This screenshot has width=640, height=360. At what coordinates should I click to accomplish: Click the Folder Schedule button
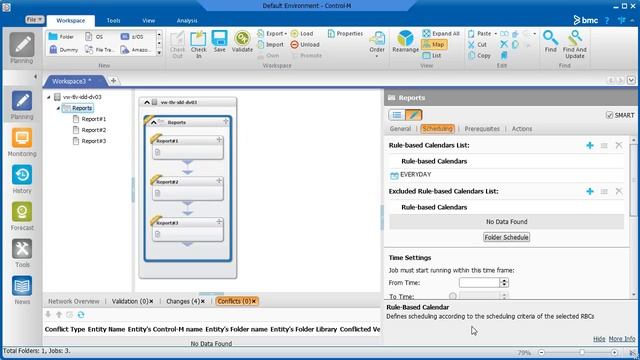[507, 238]
